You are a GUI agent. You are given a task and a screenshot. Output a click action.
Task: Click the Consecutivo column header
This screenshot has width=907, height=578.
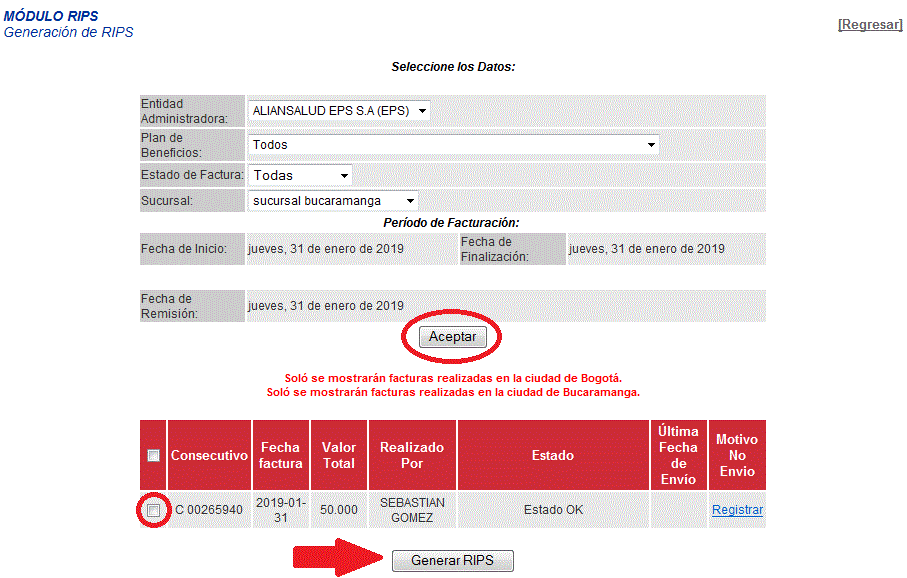click(209, 455)
